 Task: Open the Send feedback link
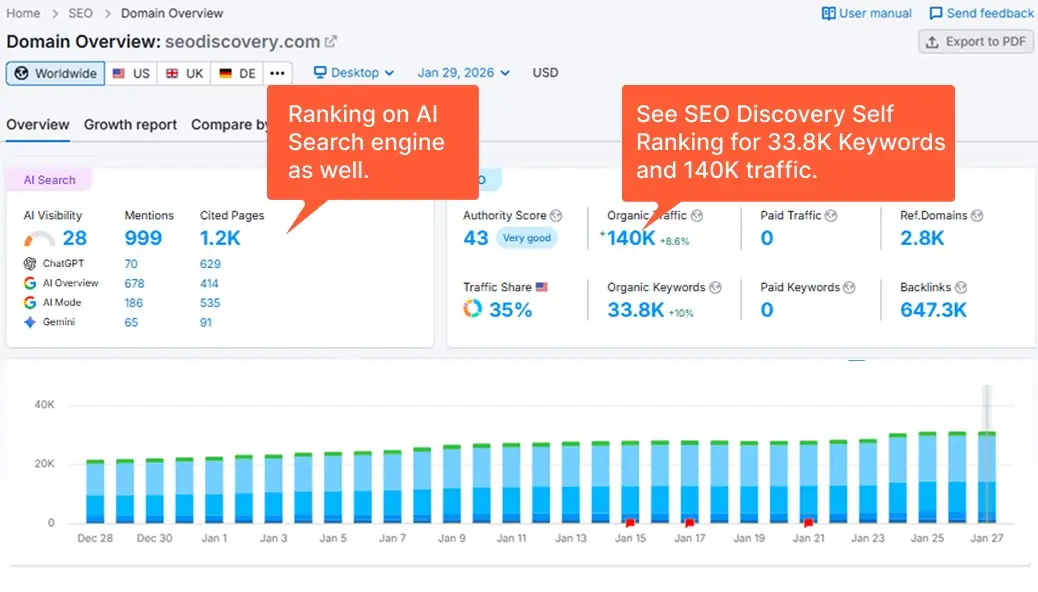[981, 13]
